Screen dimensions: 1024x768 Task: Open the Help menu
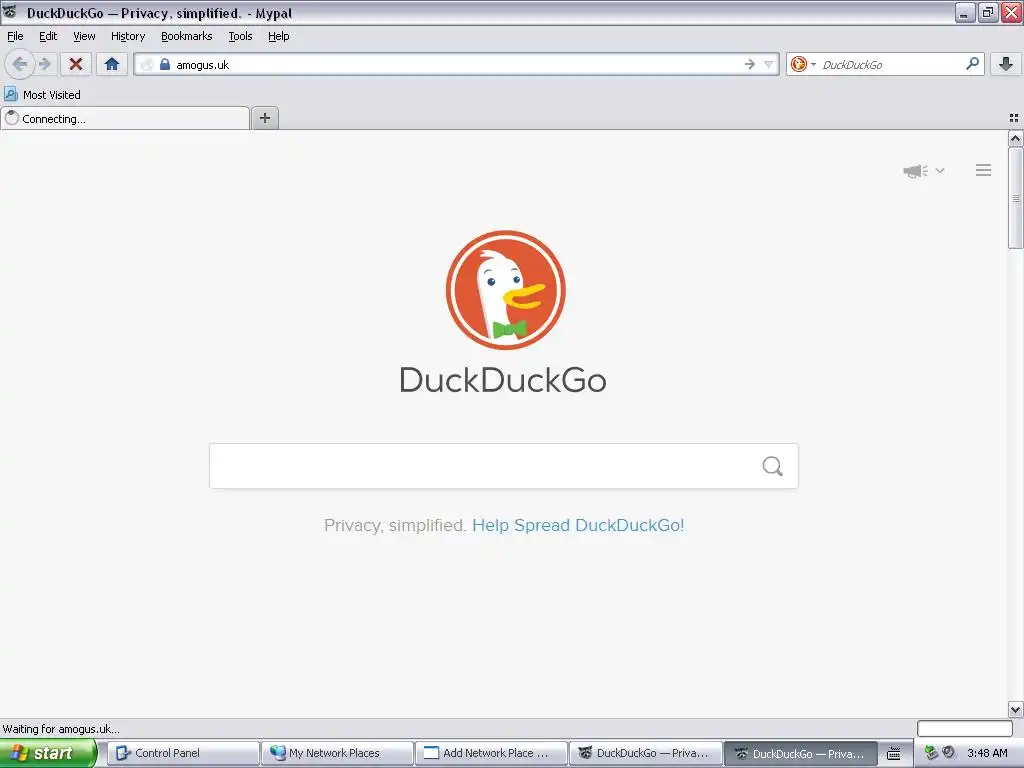point(279,36)
